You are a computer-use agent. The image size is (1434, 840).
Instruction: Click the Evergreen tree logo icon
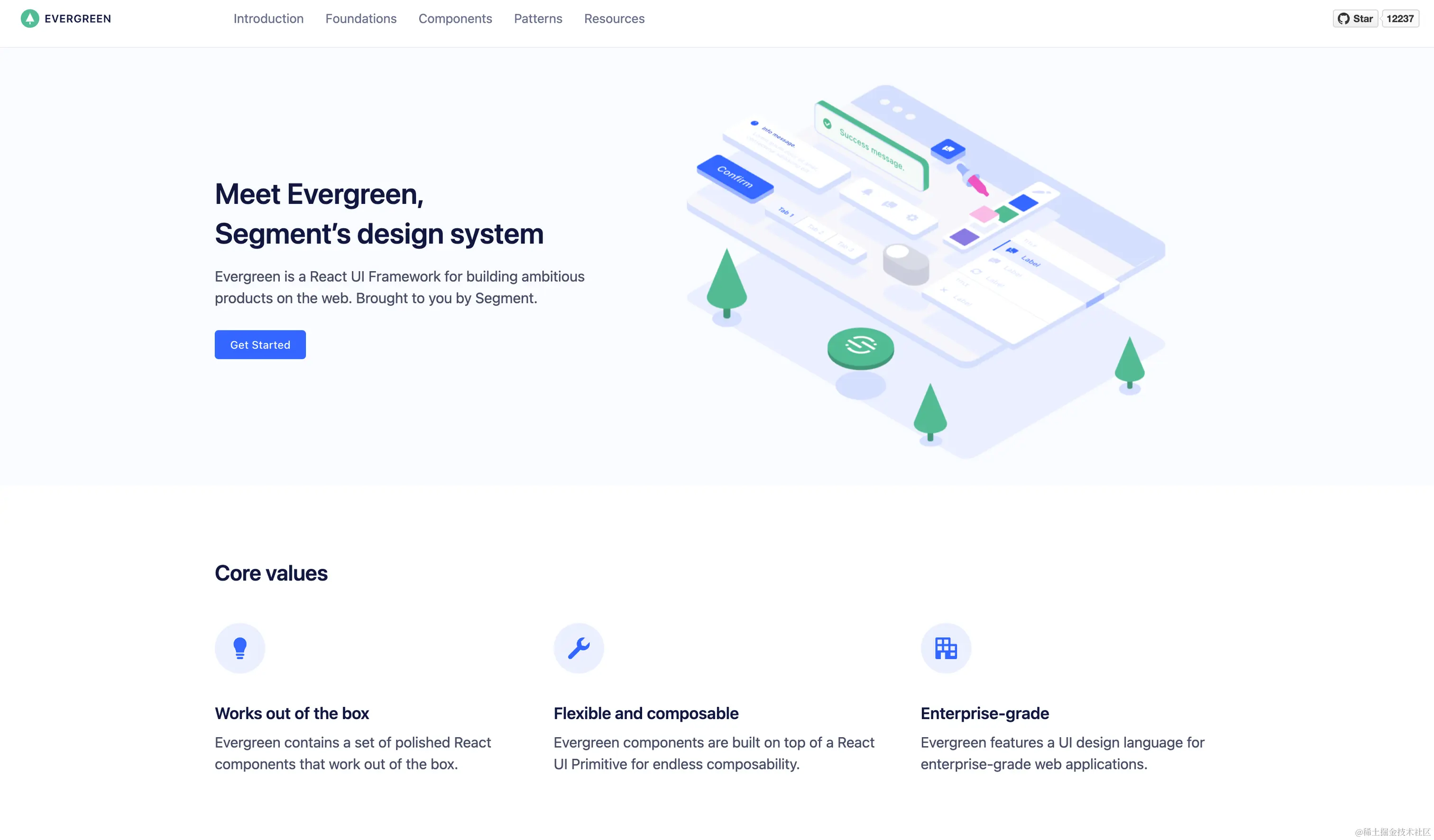click(29, 19)
